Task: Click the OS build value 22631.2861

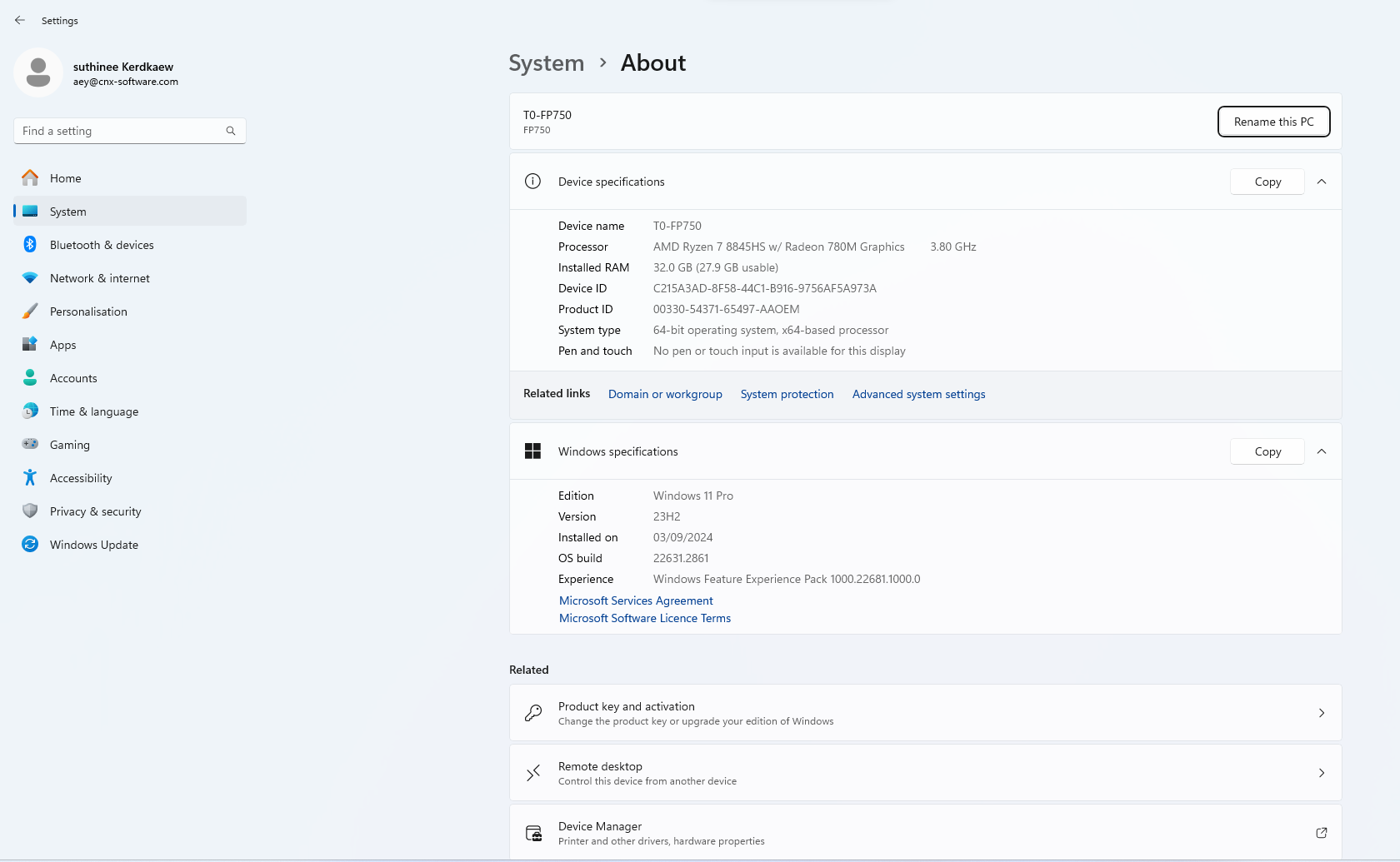Action: [x=681, y=558]
